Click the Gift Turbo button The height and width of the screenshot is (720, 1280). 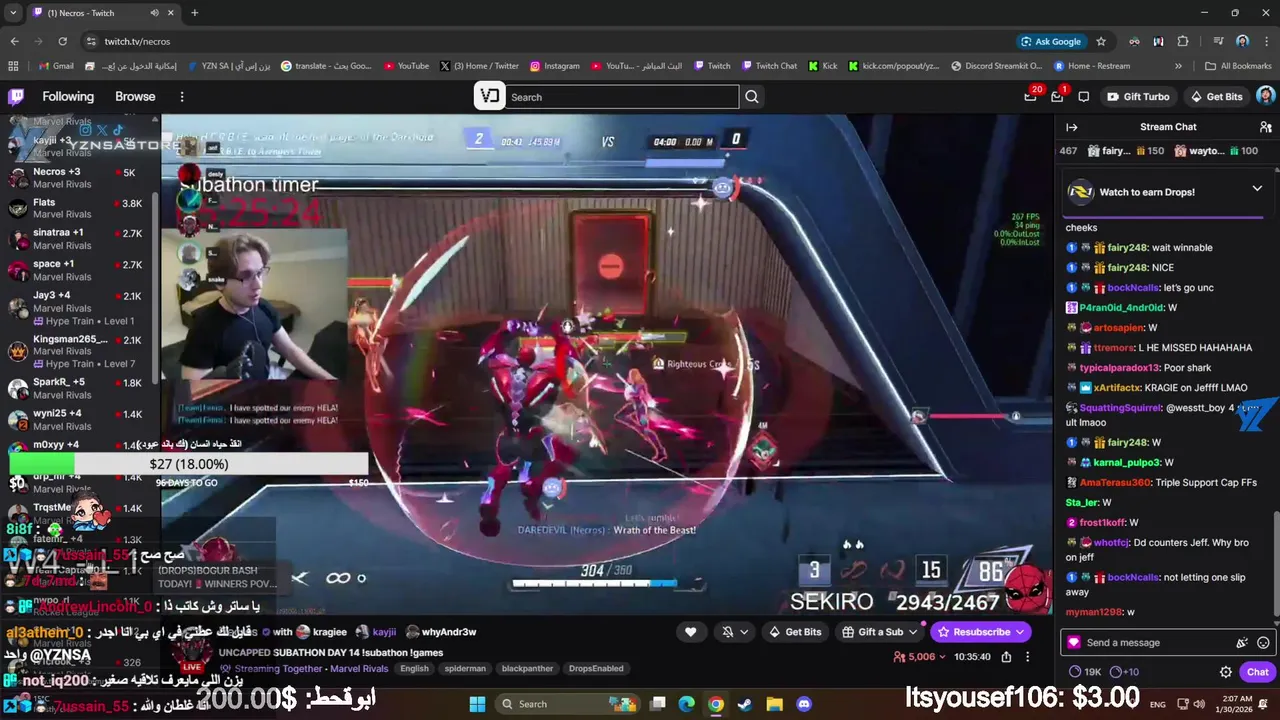pos(1138,97)
